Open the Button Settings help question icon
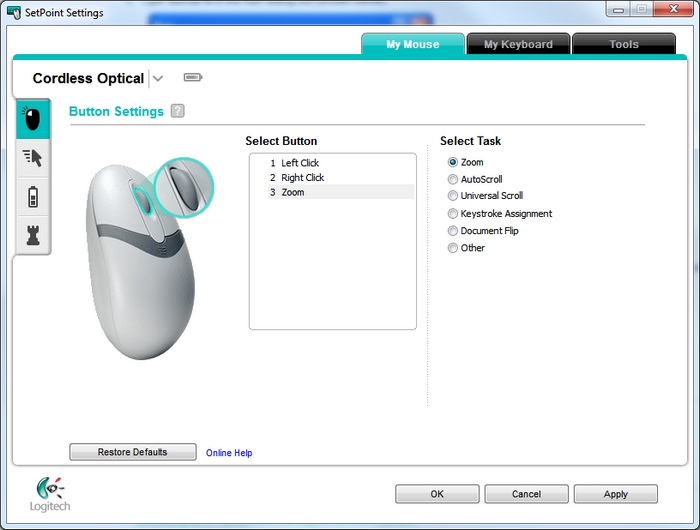Image resolution: width=700 pixels, height=530 pixels. pyautogui.click(x=178, y=111)
